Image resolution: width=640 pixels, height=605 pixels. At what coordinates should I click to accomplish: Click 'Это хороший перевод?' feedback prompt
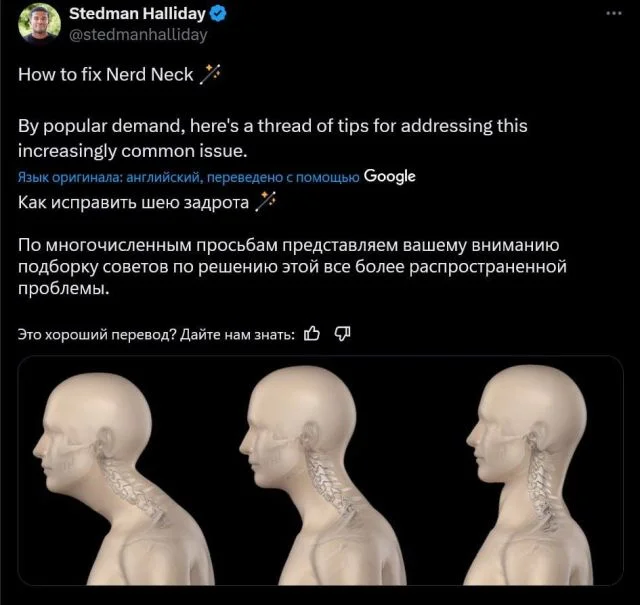coord(97,335)
